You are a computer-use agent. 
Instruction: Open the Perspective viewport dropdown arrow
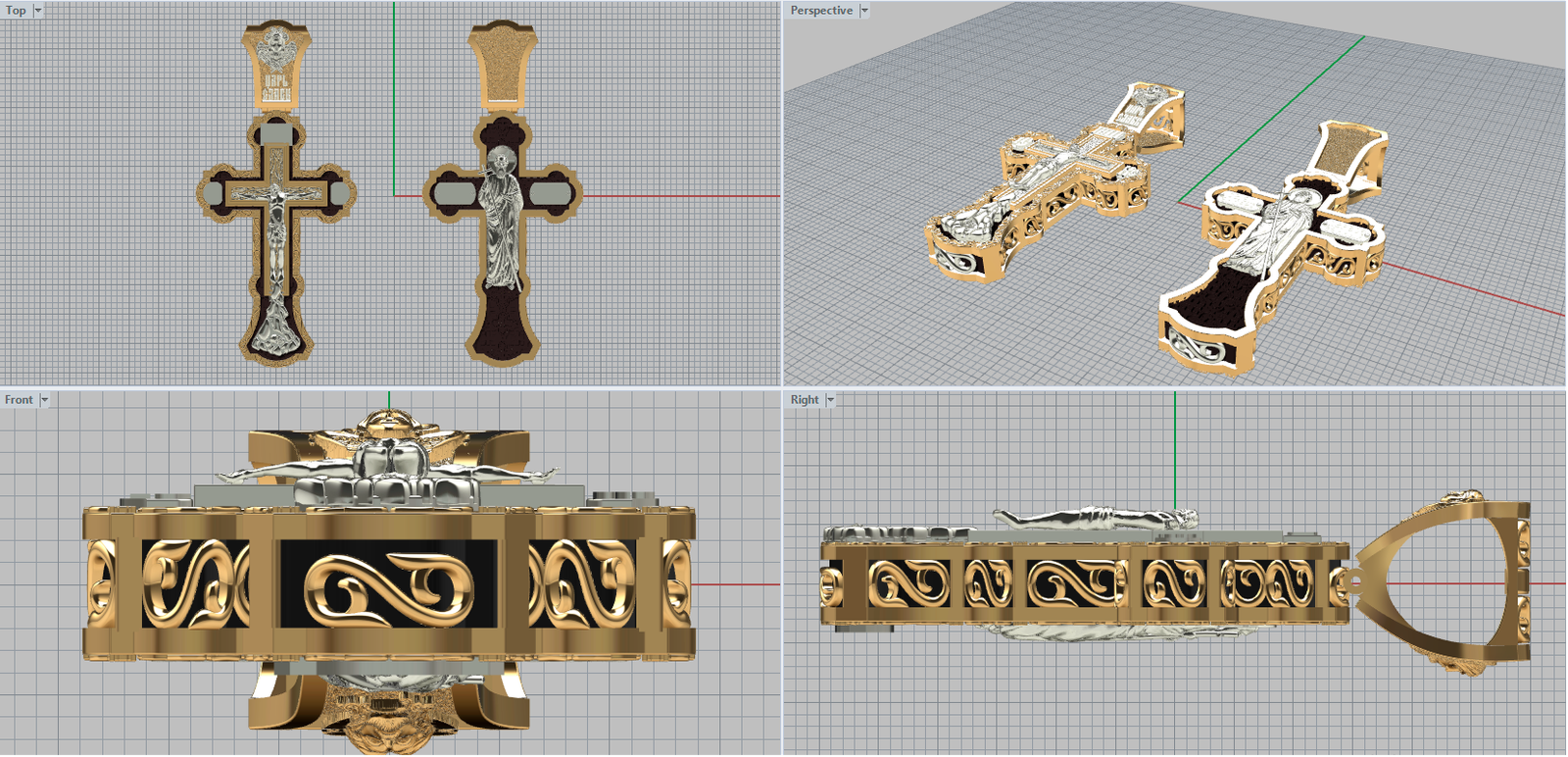pos(864,11)
